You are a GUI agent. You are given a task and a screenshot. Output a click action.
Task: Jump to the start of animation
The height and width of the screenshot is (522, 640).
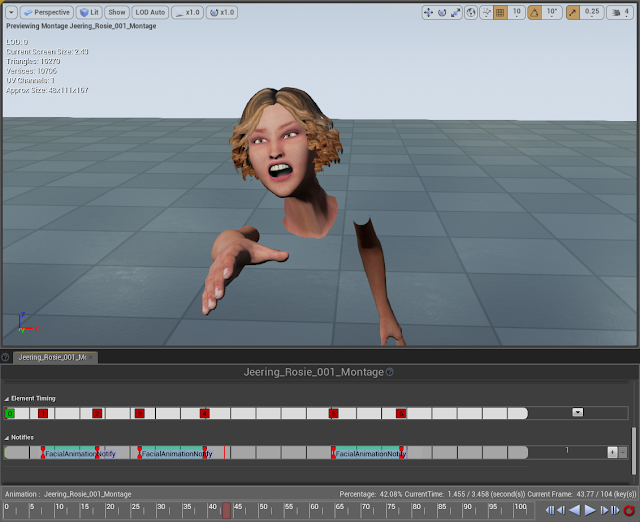[549, 510]
